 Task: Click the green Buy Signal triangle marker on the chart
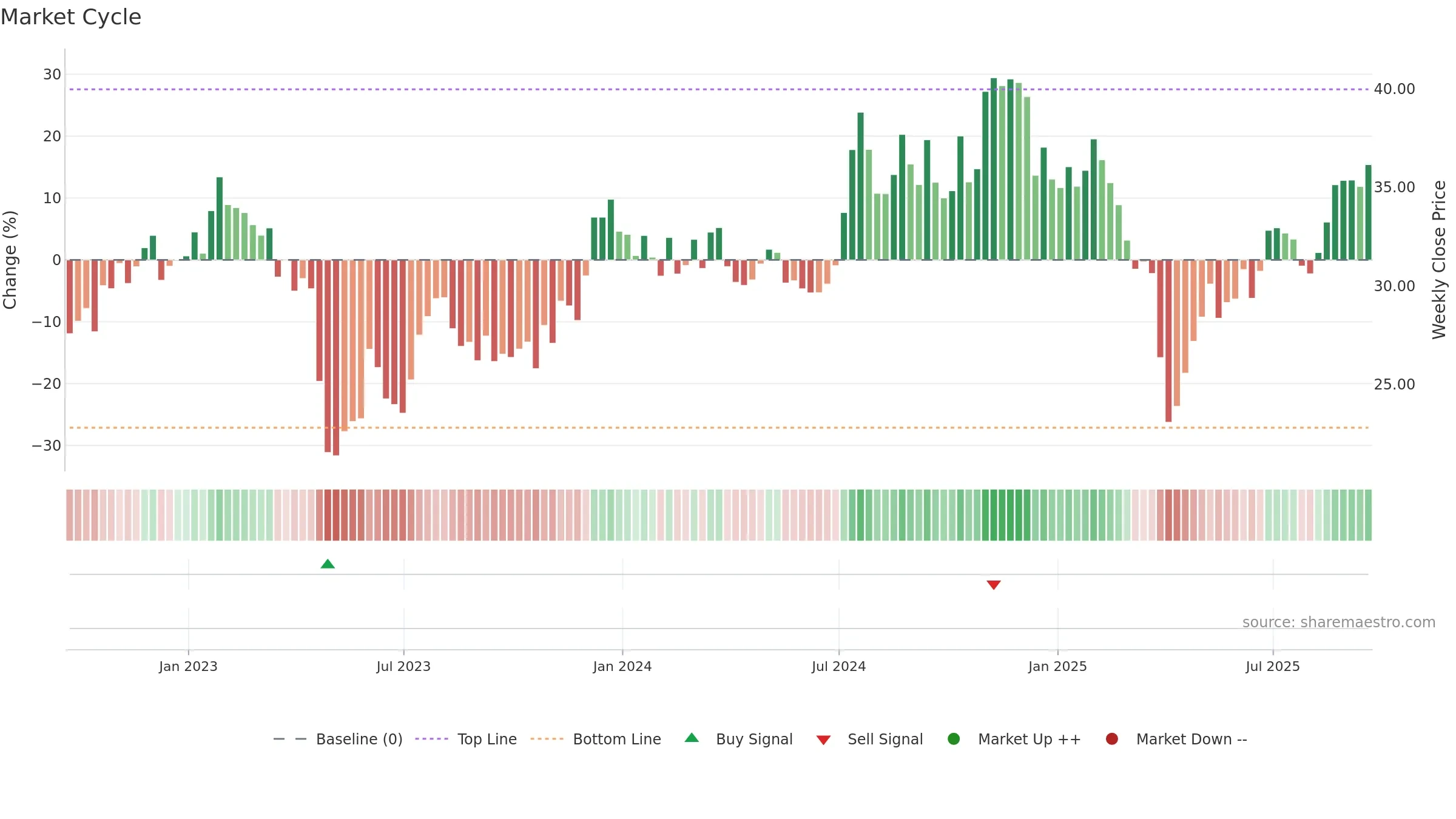click(328, 564)
